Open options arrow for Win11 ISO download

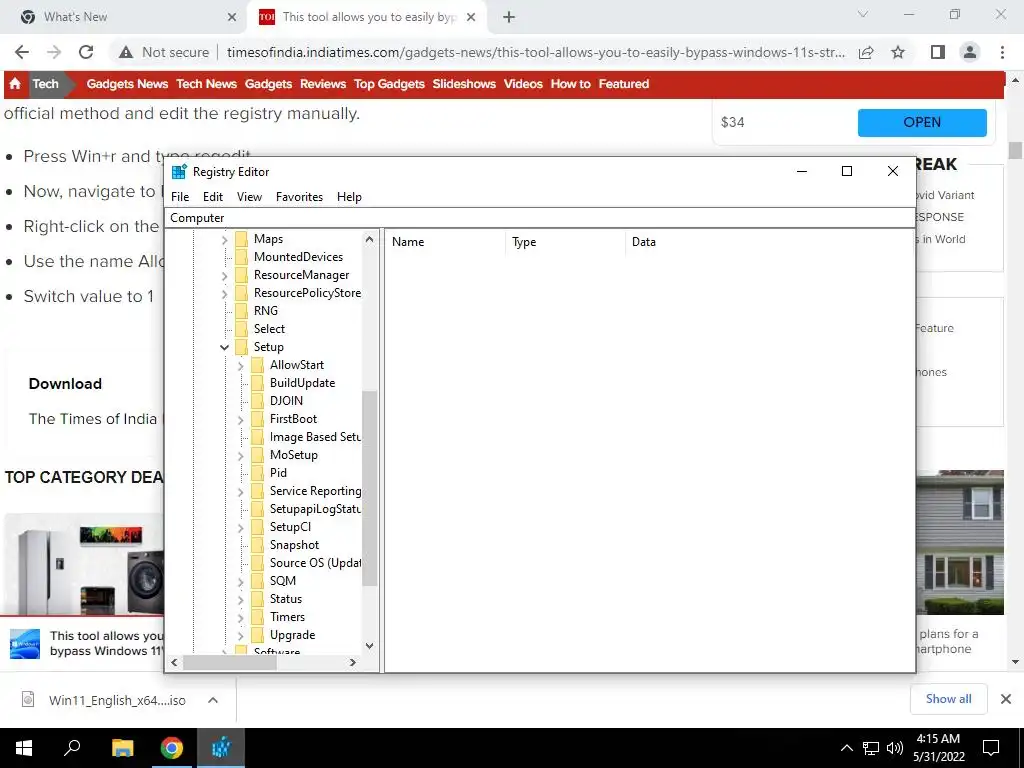click(213, 700)
